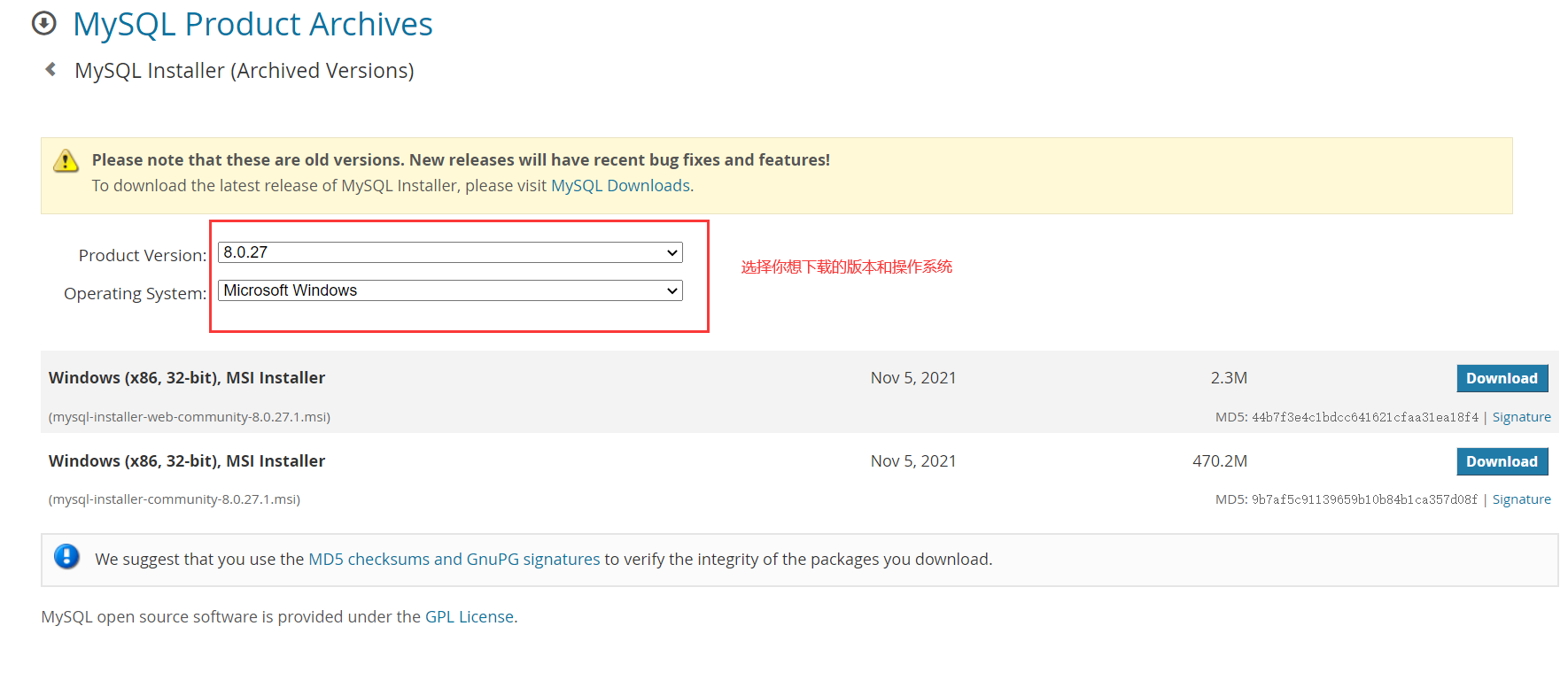Viewport: 1568px width, 688px height.
Task: Click the back arrow beside MySQL Installer heading
Action: click(x=51, y=69)
